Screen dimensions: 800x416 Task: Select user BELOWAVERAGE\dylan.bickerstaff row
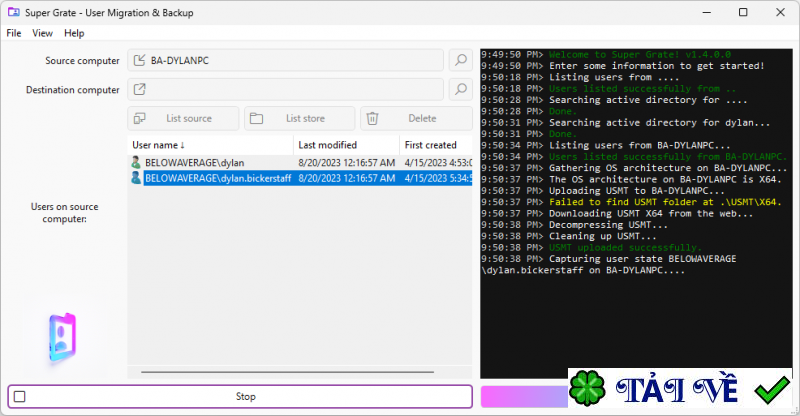pos(300,178)
